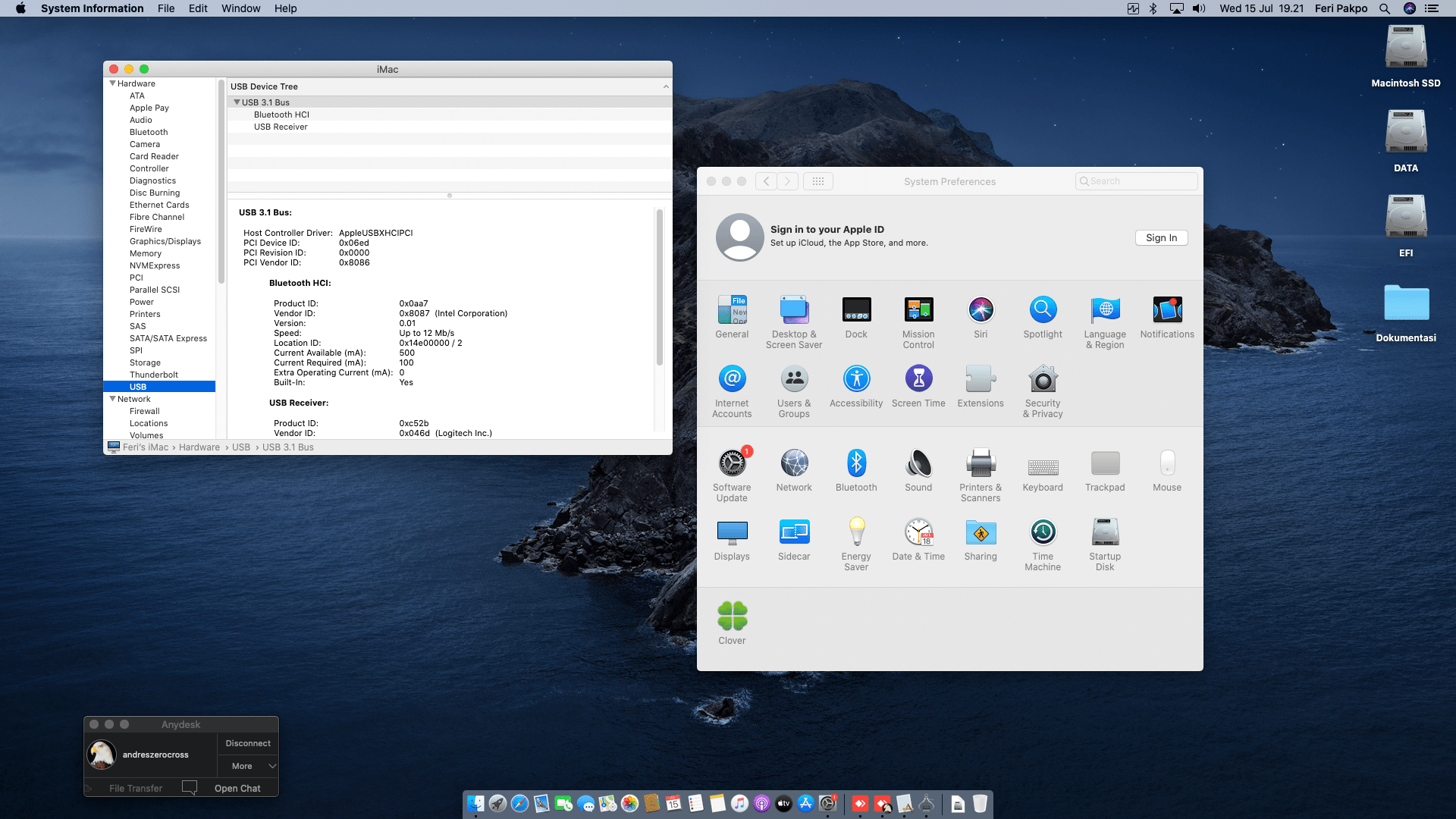Screen dimensions: 1456x819
Task: Open Accessibility preferences
Action: pos(856,385)
